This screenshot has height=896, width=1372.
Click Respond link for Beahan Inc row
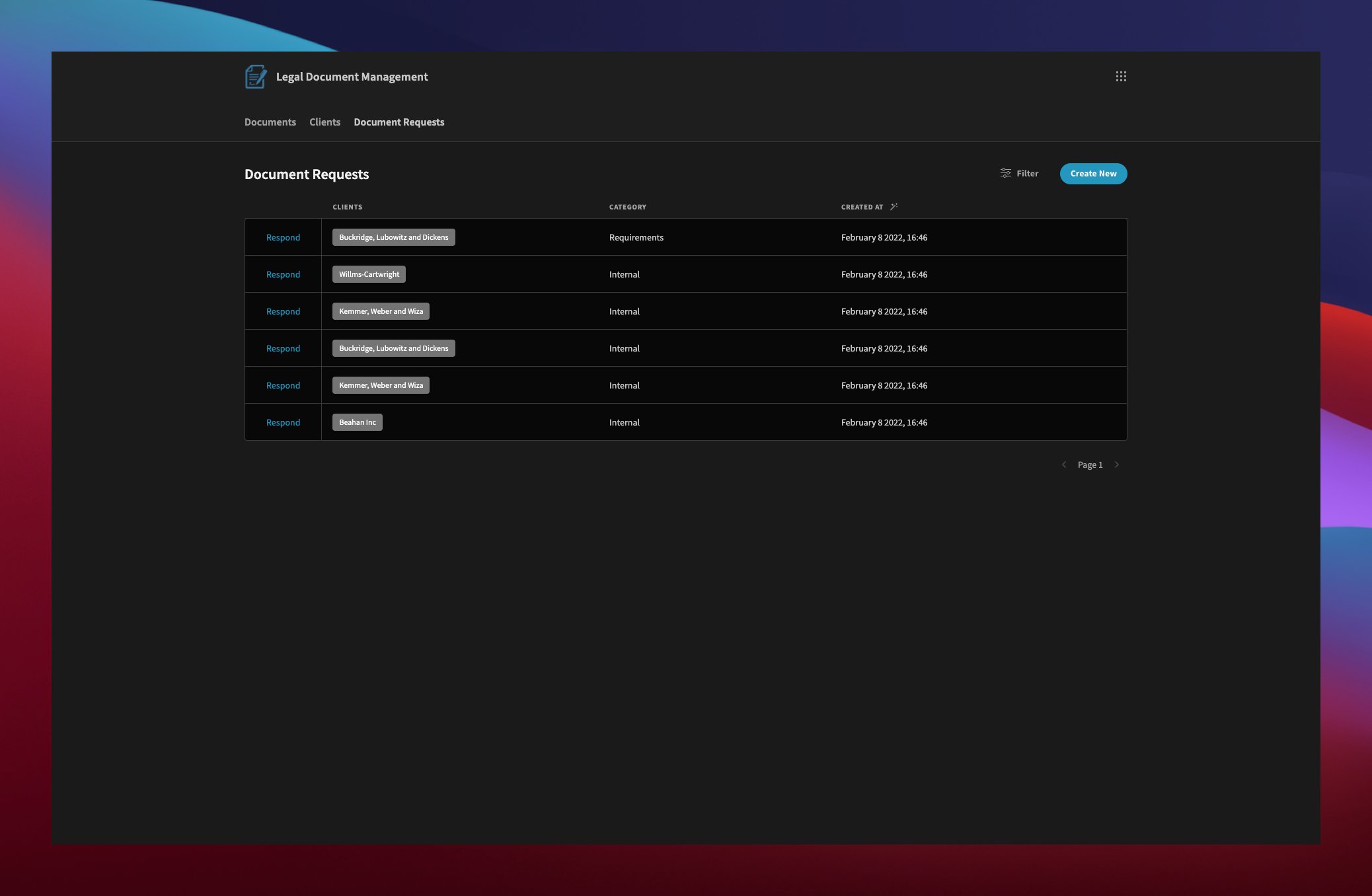pyautogui.click(x=283, y=421)
